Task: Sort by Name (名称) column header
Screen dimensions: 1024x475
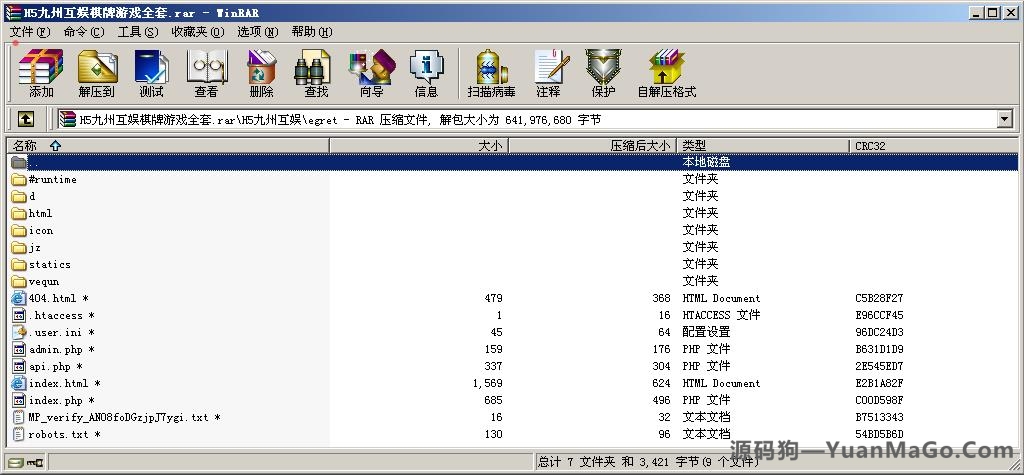Action: pyautogui.click(x=168, y=145)
